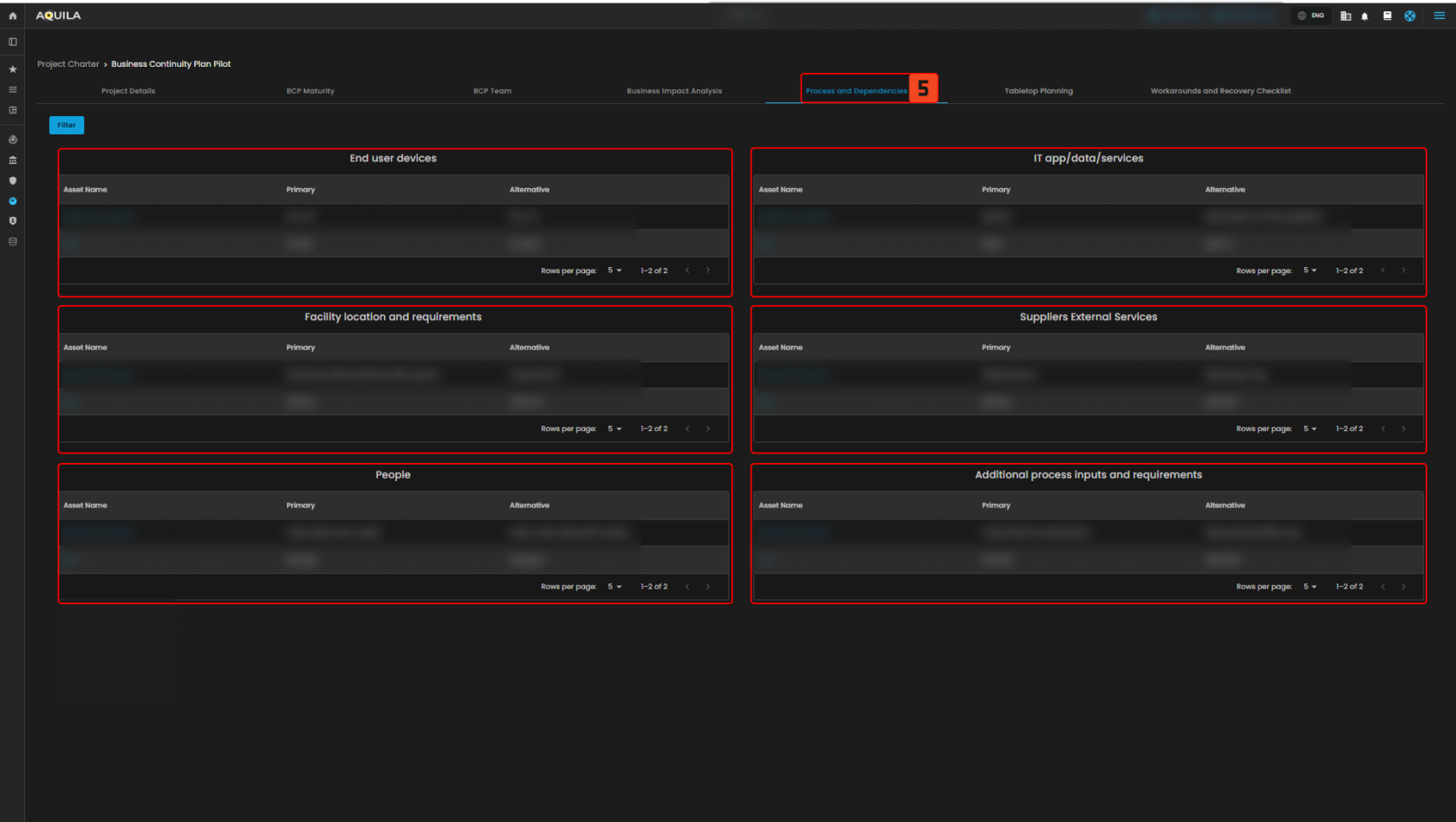
Task: Switch to the Business Impact Analysis tab
Action: click(x=673, y=91)
